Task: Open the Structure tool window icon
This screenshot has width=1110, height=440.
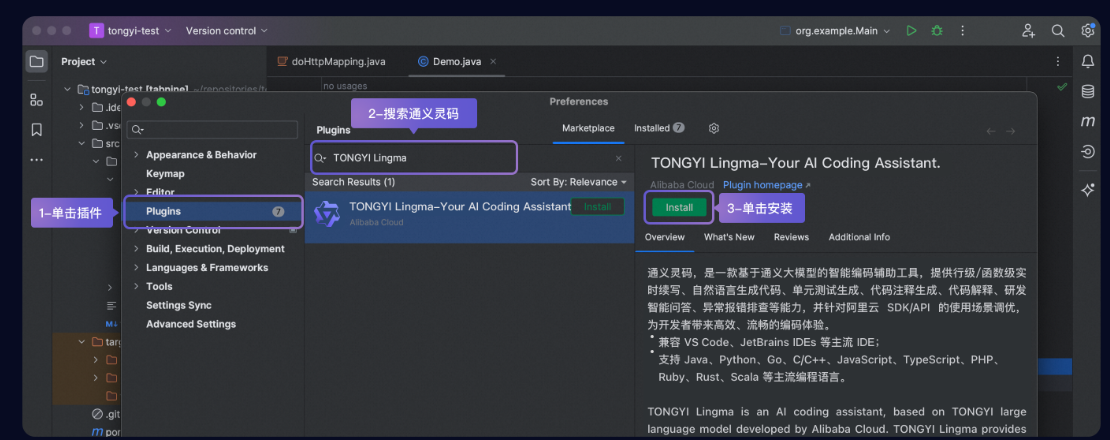Action: (x=36, y=100)
